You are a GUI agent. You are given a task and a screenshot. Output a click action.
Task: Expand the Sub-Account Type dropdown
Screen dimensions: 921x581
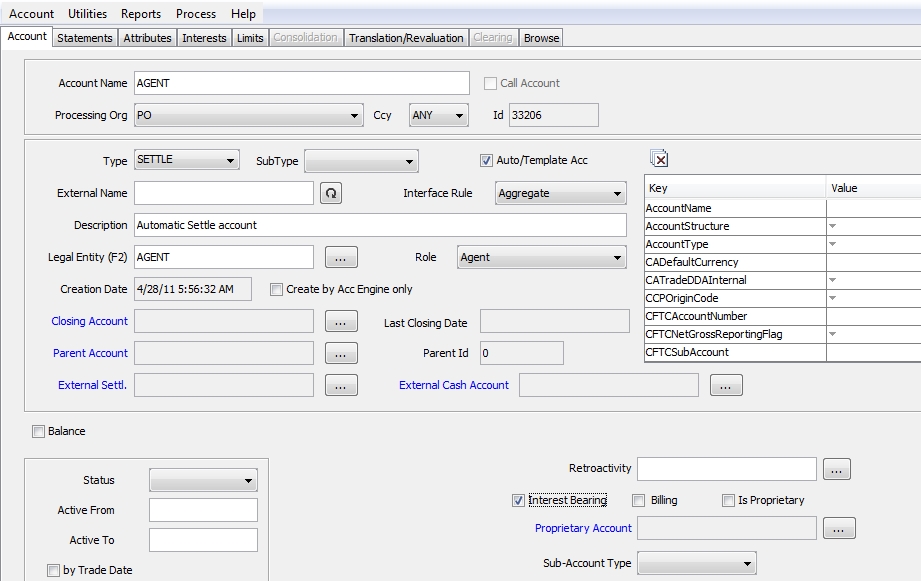pos(697,563)
